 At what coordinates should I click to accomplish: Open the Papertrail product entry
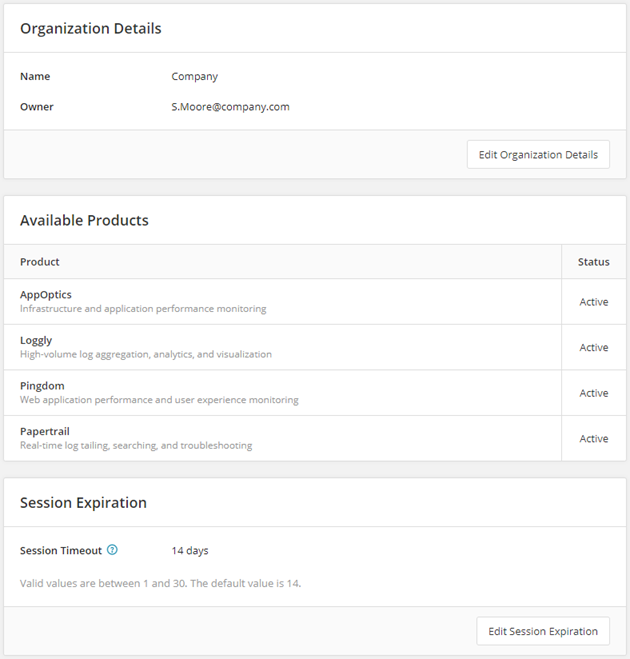pos(45,431)
